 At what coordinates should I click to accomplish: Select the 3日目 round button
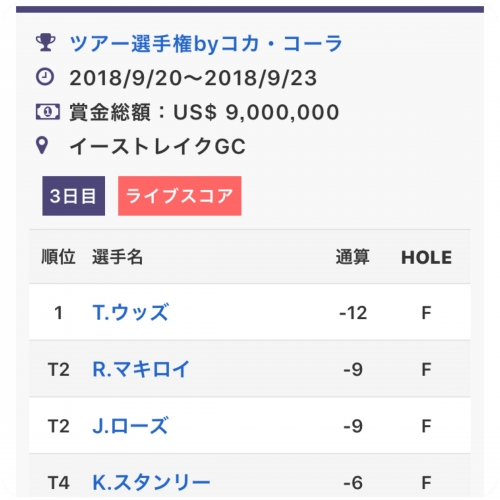click(74, 196)
